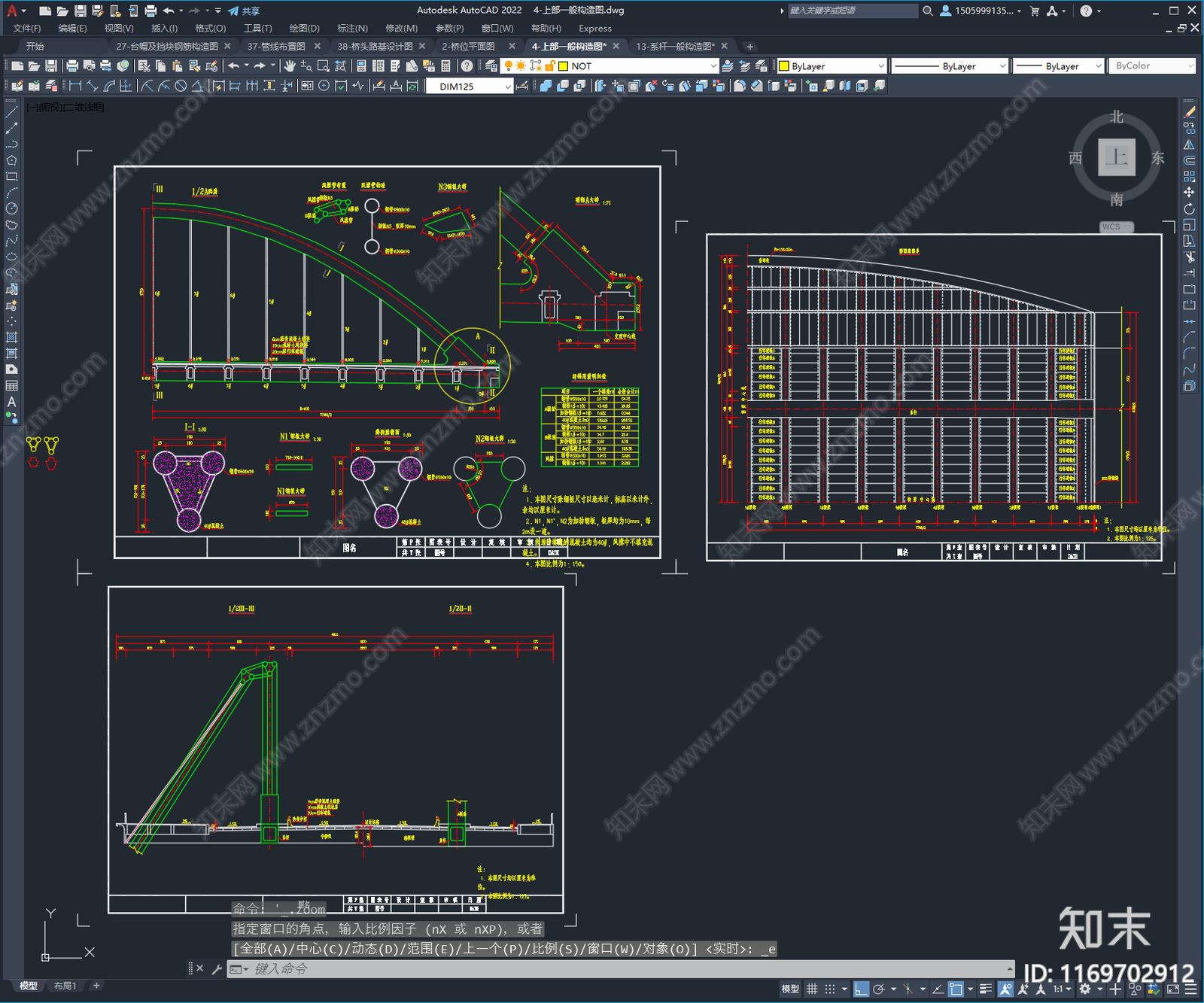Select the Erase tool in right toolbar
The image size is (1204, 1003).
point(1189,111)
